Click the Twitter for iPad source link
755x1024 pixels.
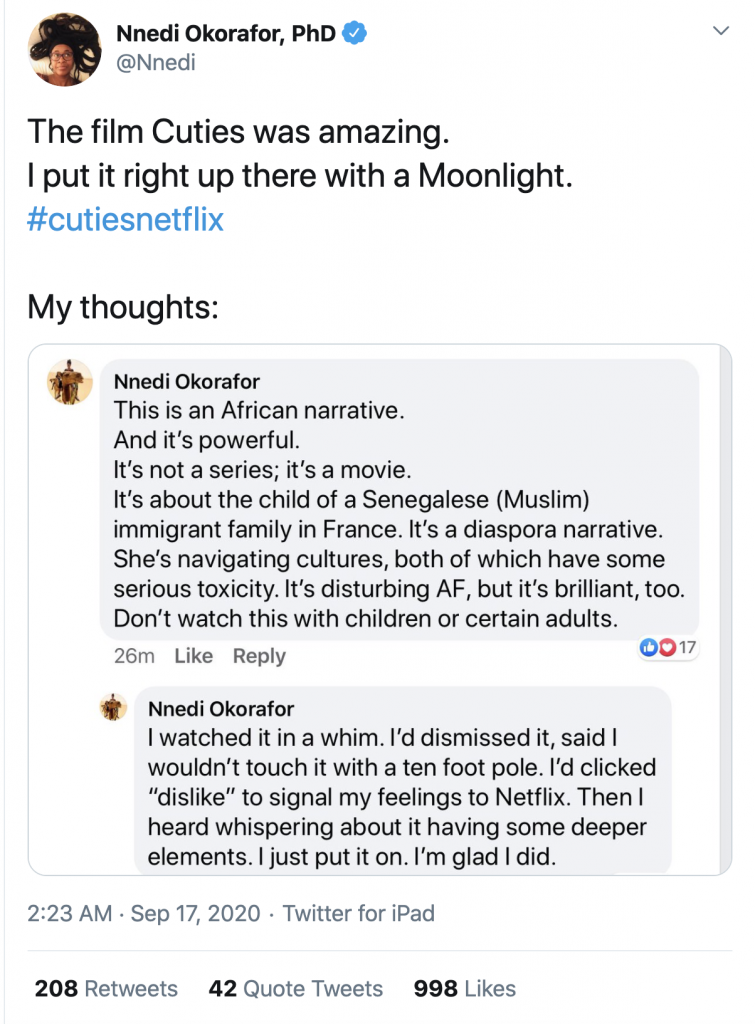[359, 913]
